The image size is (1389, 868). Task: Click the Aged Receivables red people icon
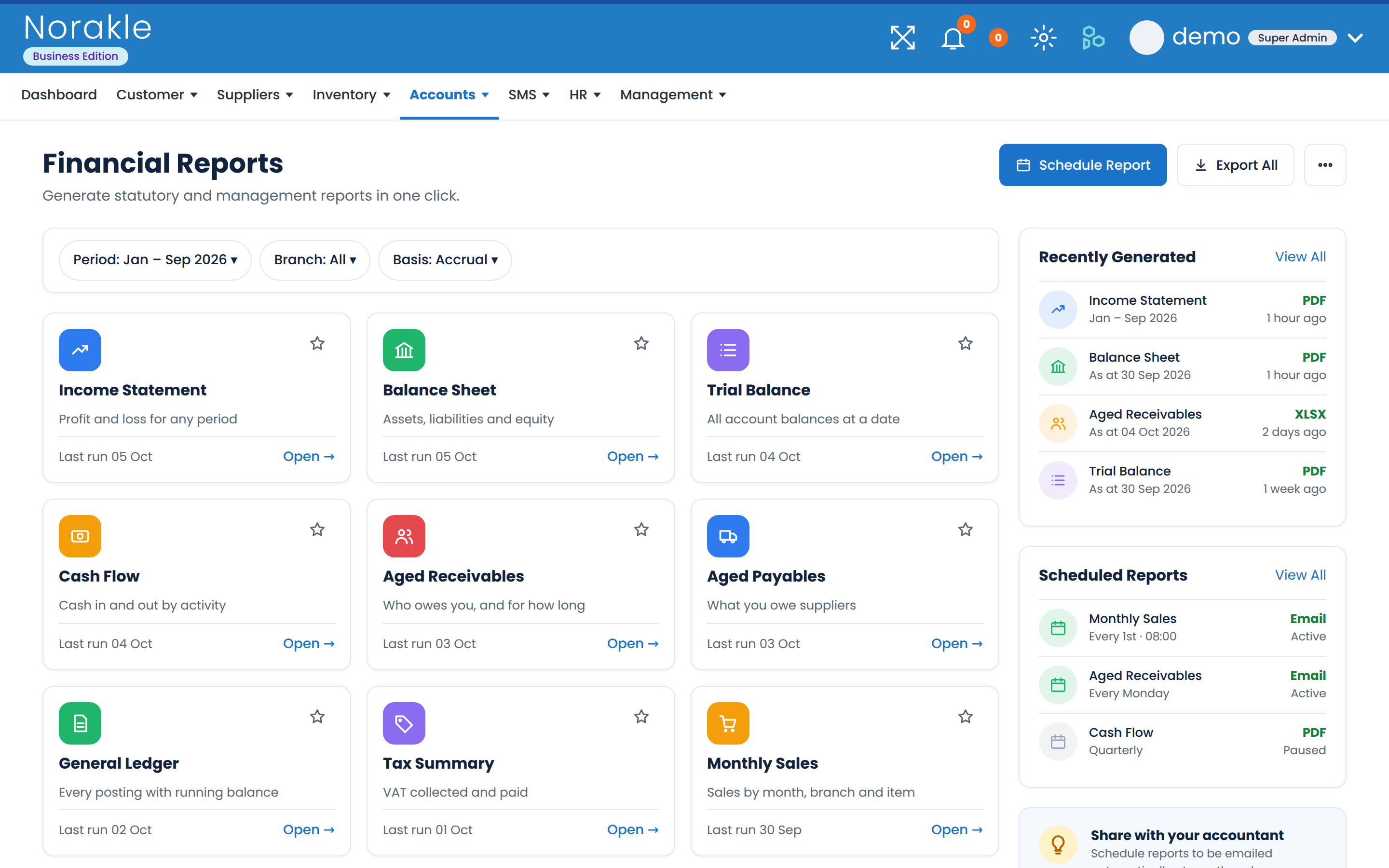[404, 536]
